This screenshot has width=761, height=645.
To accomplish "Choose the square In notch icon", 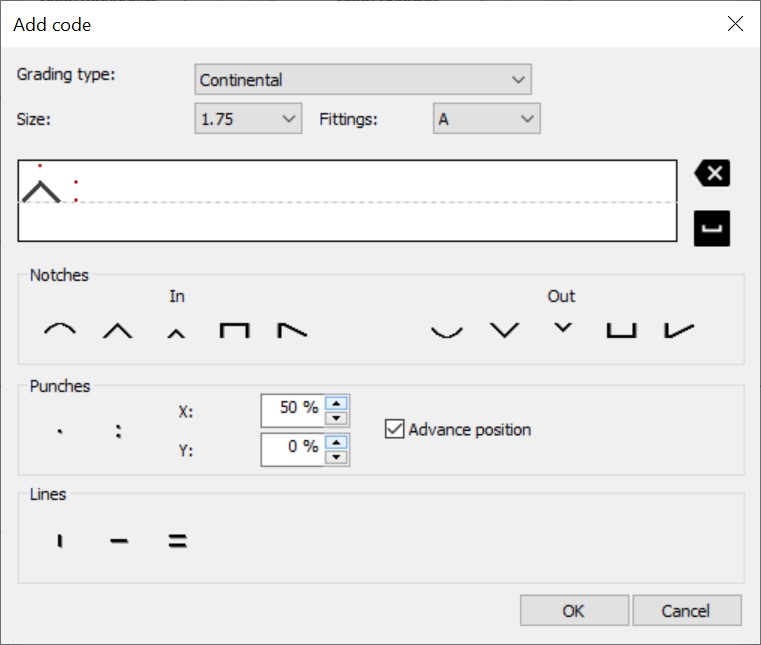I will 234,331.
